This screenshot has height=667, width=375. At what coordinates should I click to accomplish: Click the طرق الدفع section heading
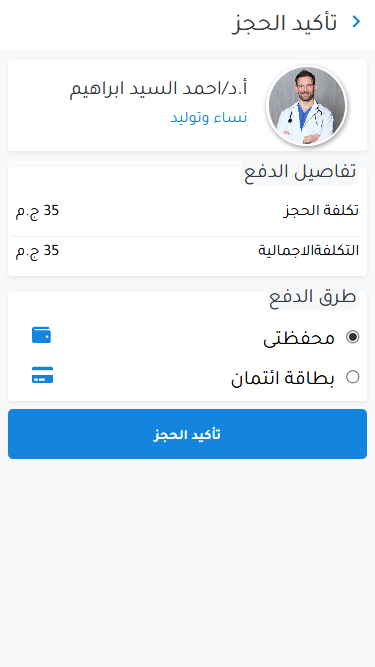coord(312,296)
